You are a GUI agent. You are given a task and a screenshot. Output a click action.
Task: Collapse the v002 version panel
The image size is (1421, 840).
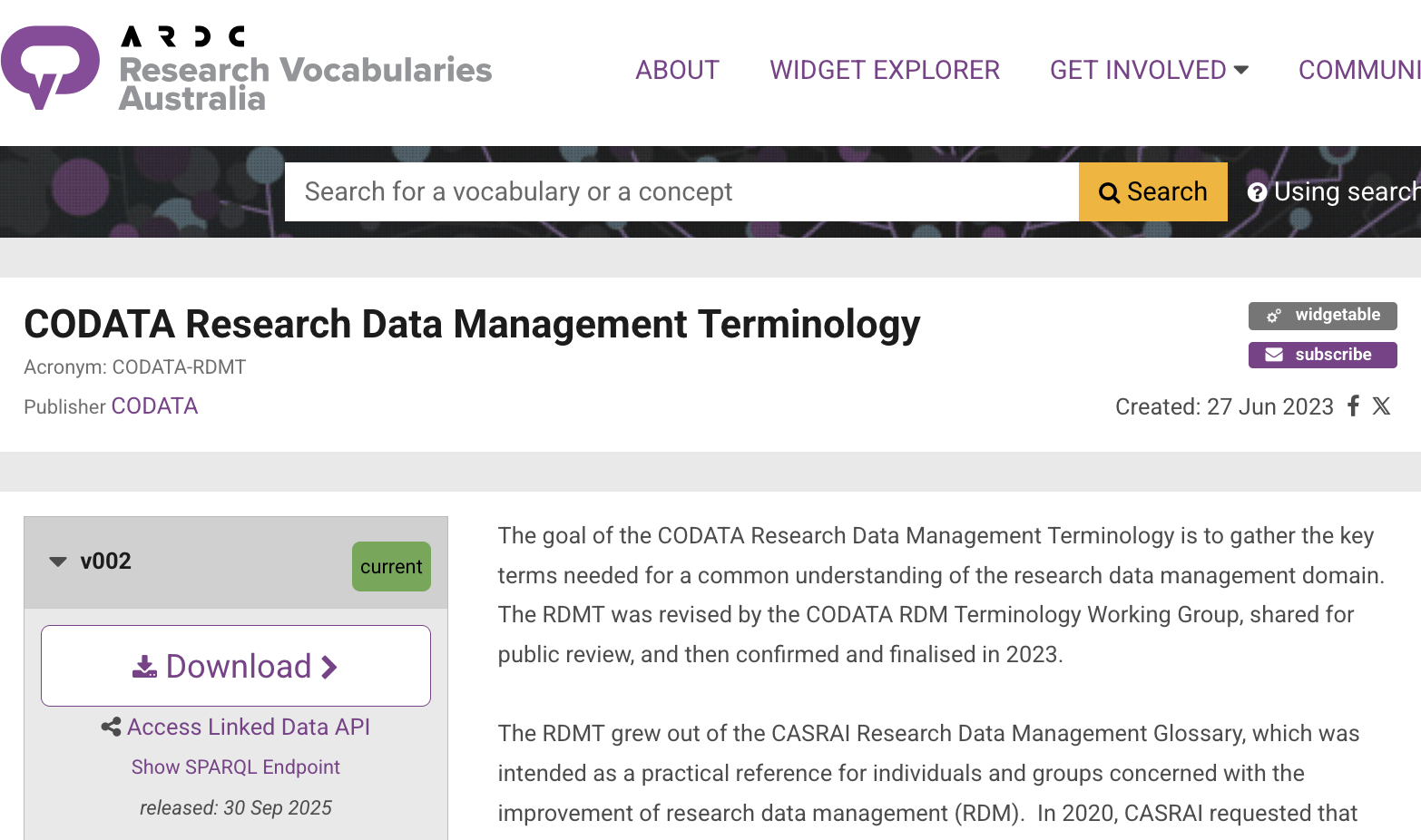point(58,562)
